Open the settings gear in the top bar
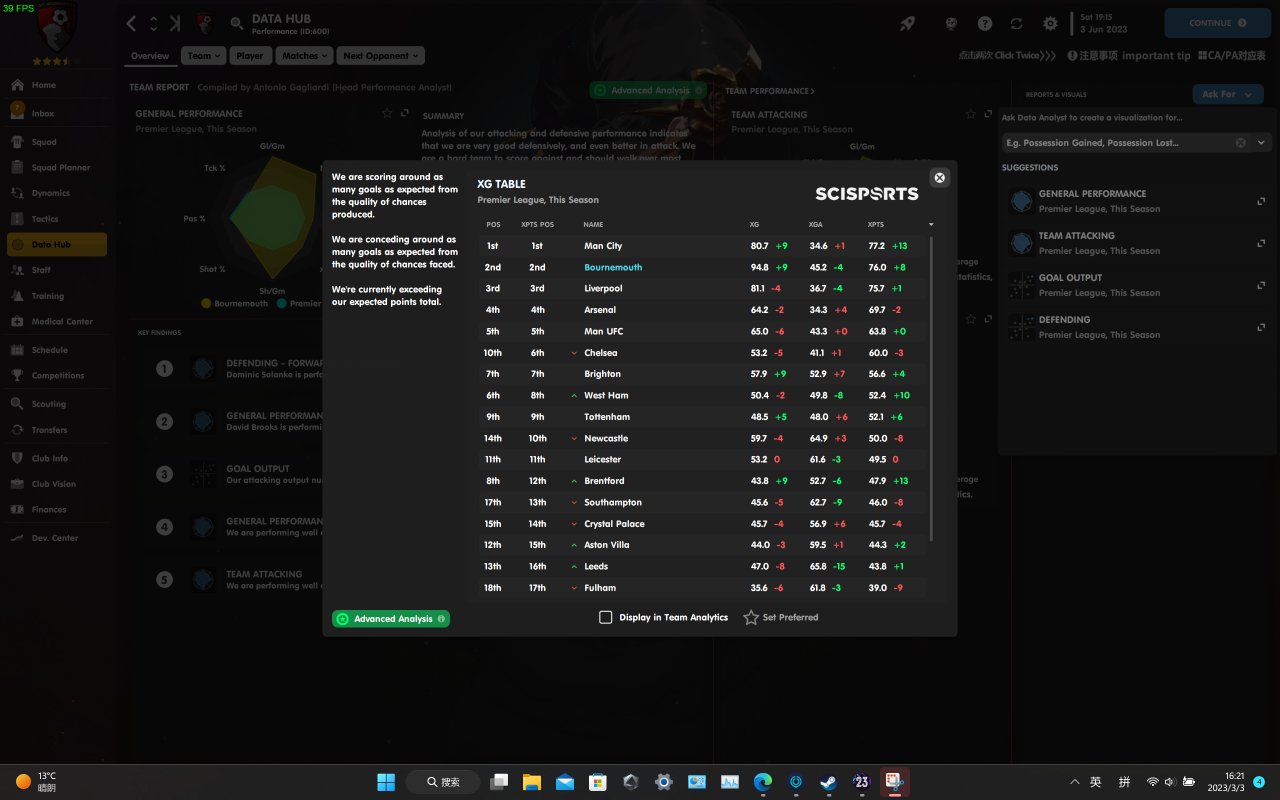The width and height of the screenshot is (1280, 800). click(1050, 23)
